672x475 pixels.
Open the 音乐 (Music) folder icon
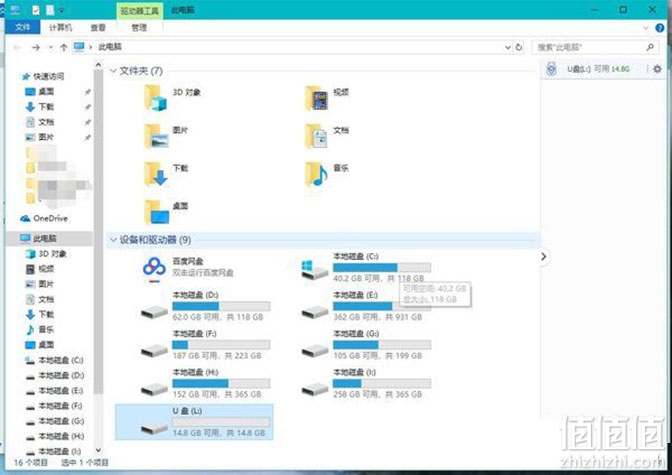point(316,172)
